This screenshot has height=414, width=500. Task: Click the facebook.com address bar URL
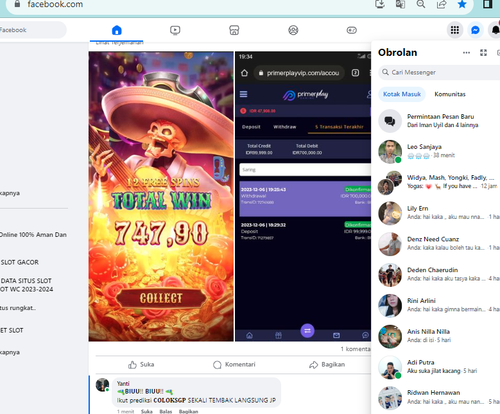(55, 4)
